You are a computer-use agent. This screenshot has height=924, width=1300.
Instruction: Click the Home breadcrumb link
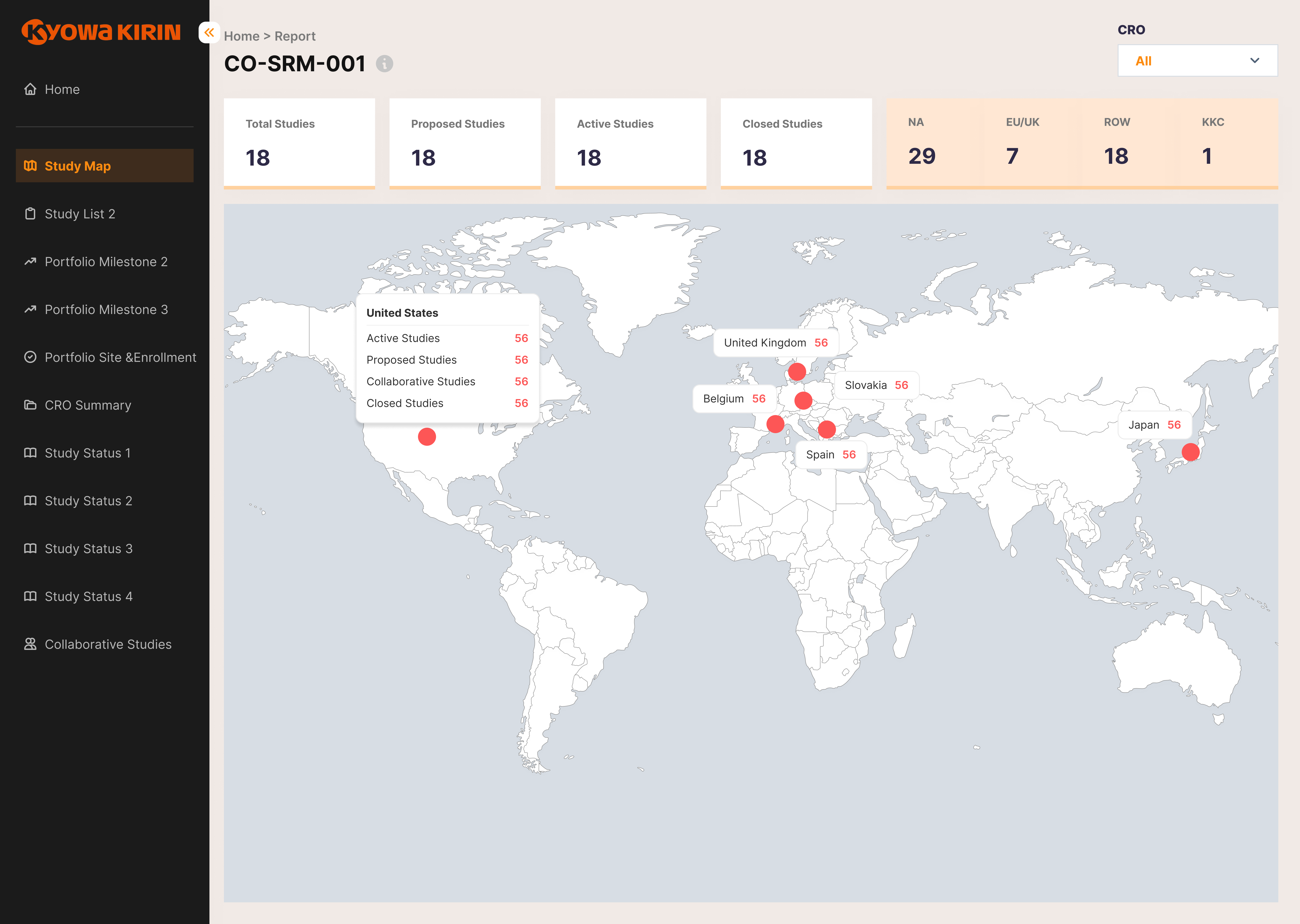click(242, 36)
